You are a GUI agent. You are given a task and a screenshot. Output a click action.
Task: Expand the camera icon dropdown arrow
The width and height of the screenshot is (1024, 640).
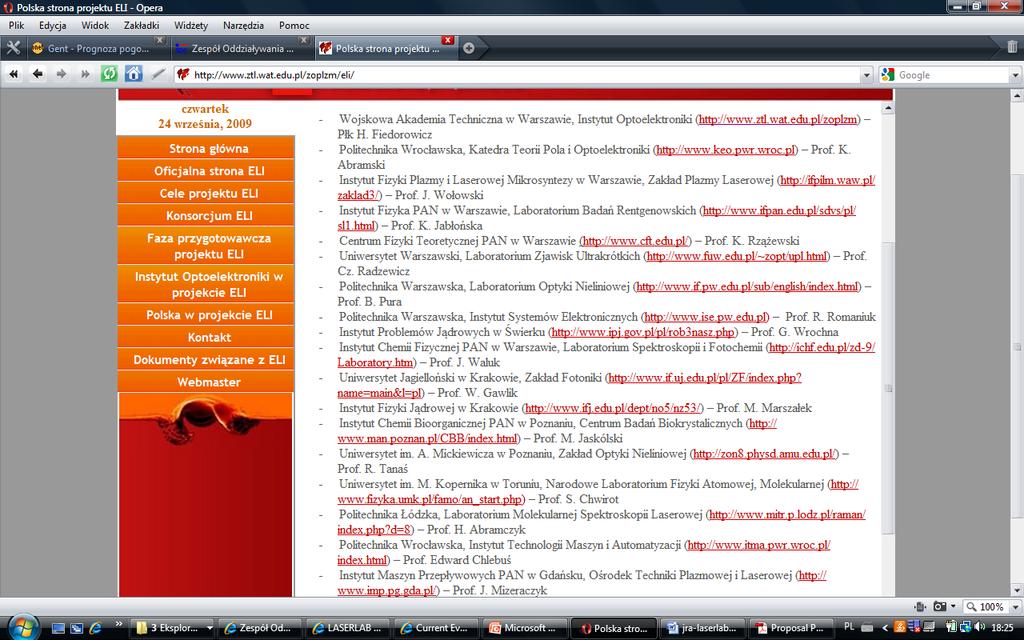[953, 606]
